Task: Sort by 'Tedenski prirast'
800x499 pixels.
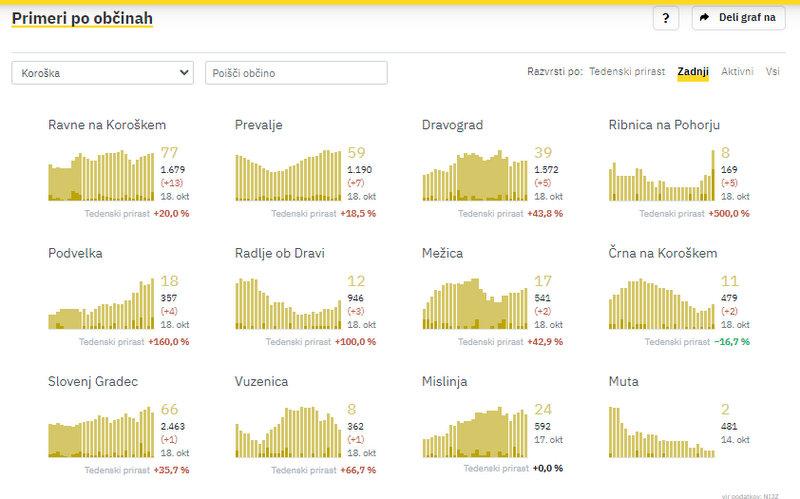Action: pyautogui.click(x=627, y=72)
